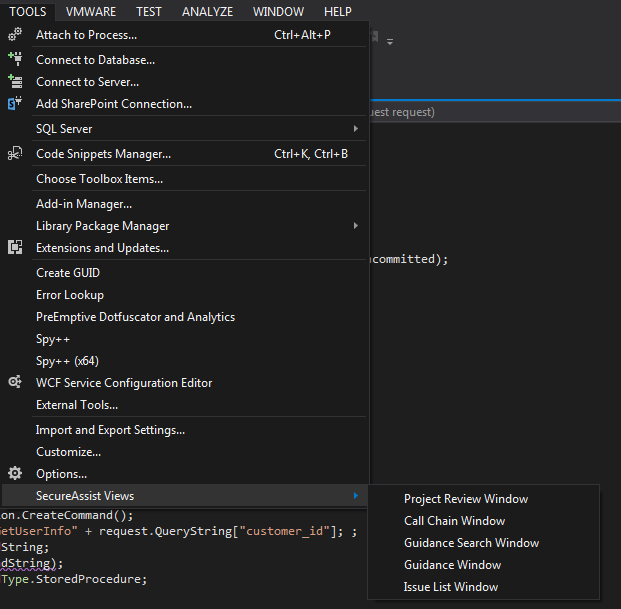Screen dimensions: 621x609
Task: Click the Attach to Process gears icon
Action: pos(15,34)
